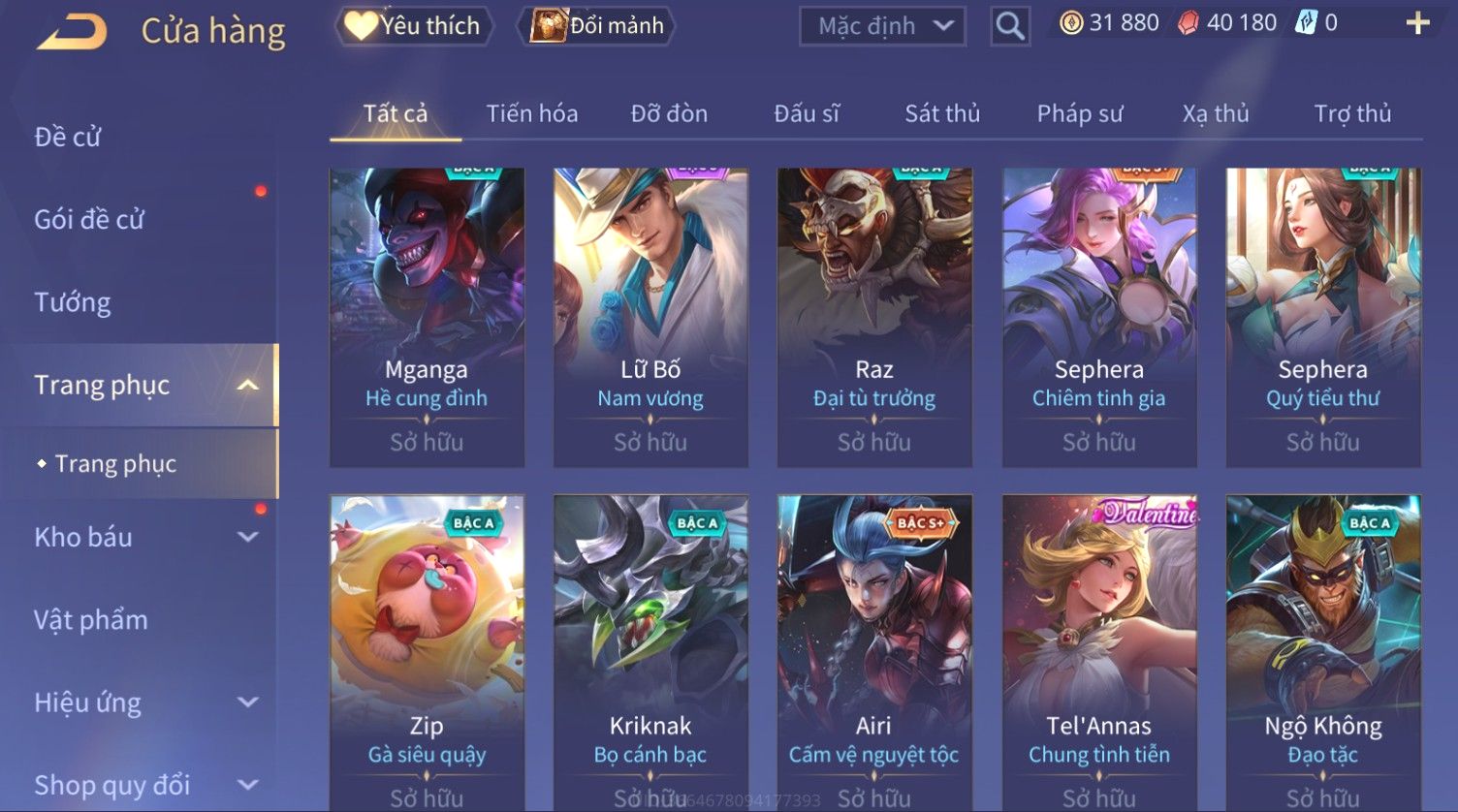Tap the blue voucher ticket icon

coord(1307,23)
